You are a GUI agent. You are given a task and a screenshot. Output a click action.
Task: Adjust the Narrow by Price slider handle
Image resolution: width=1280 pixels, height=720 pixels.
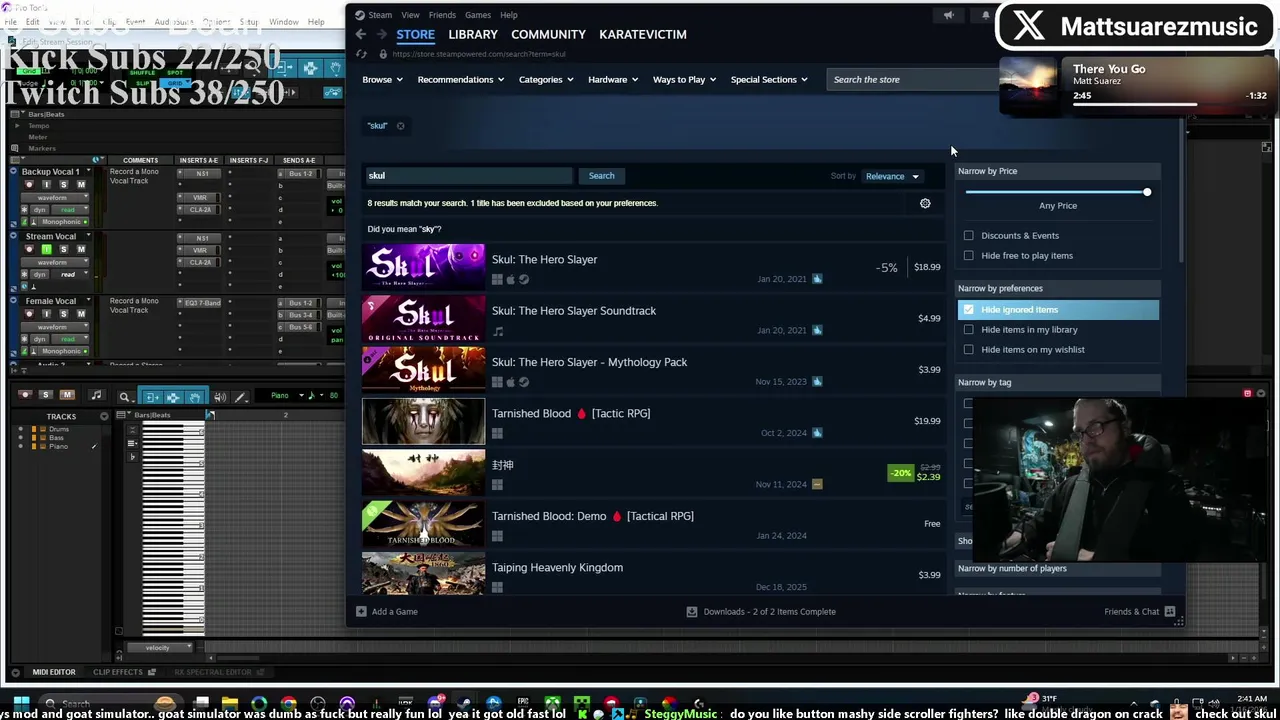click(1147, 192)
